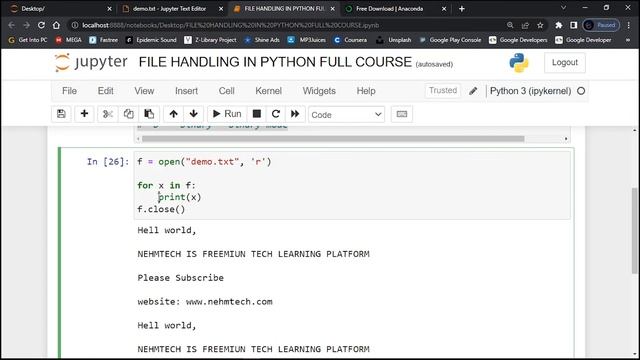
Task: Copy selected cells icon
Action: pos(129,114)
